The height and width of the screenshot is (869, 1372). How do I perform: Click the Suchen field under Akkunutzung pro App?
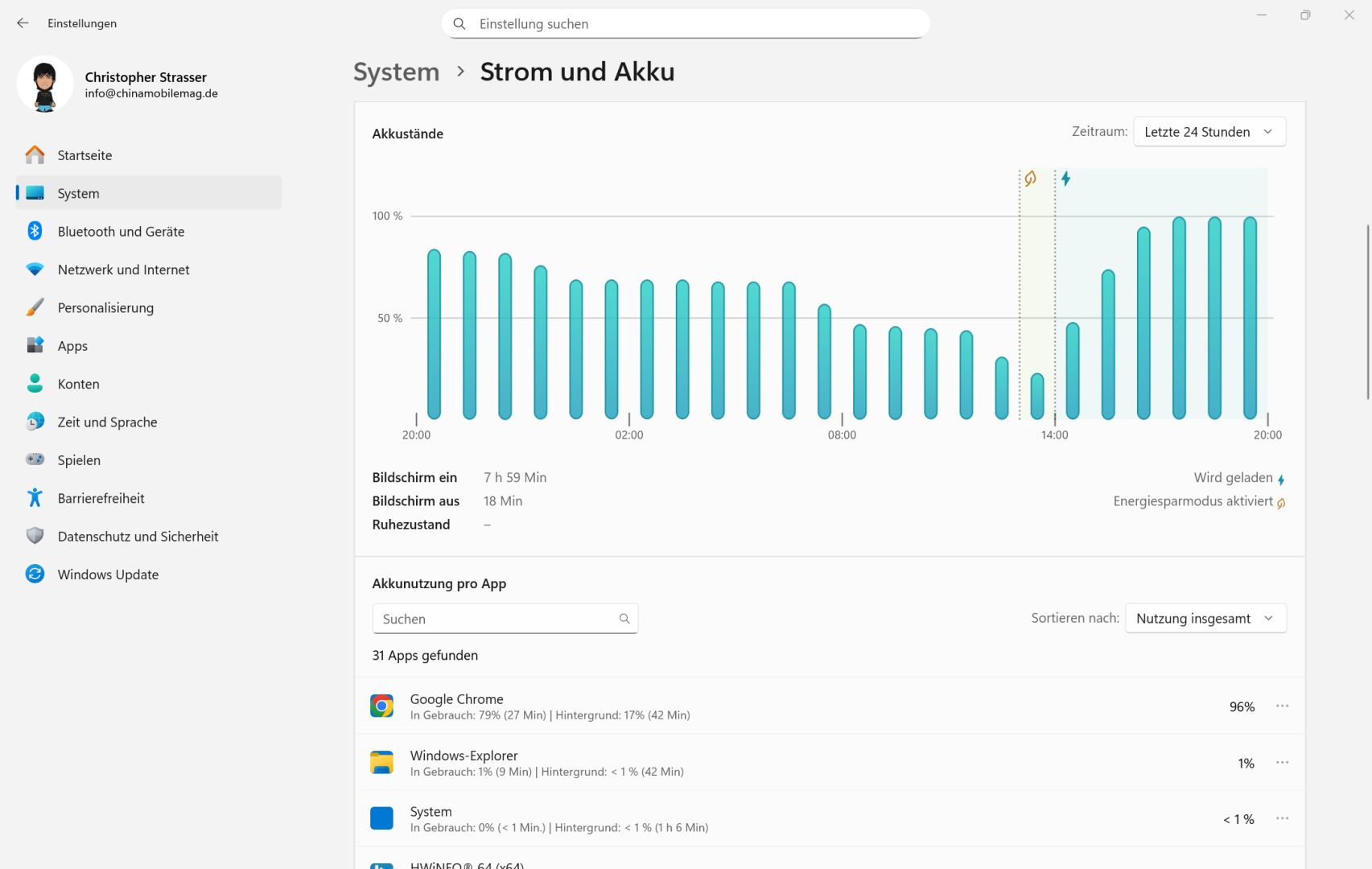[x=505, y=619]
